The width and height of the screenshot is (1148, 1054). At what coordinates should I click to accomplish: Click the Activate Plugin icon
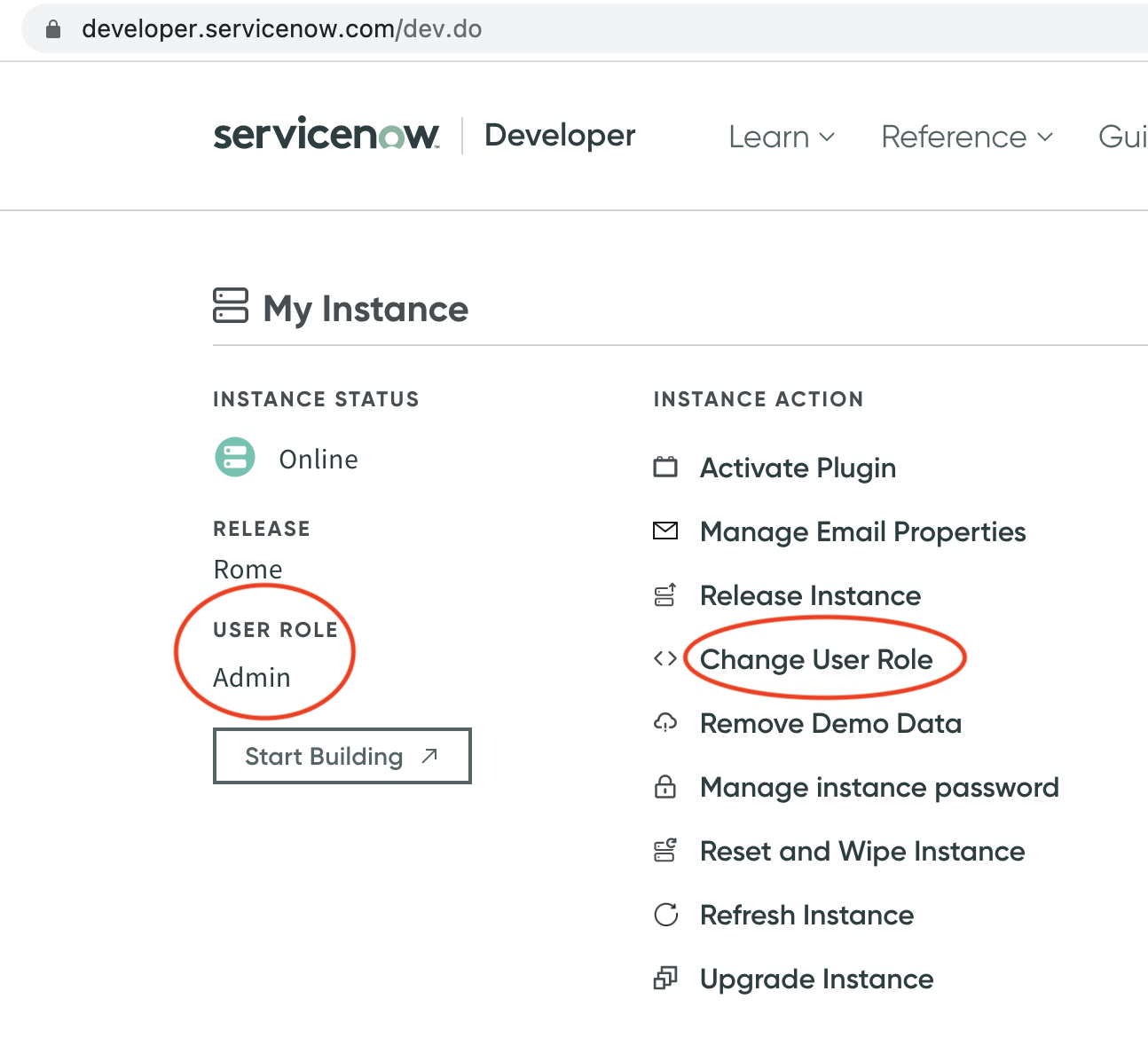665,467
